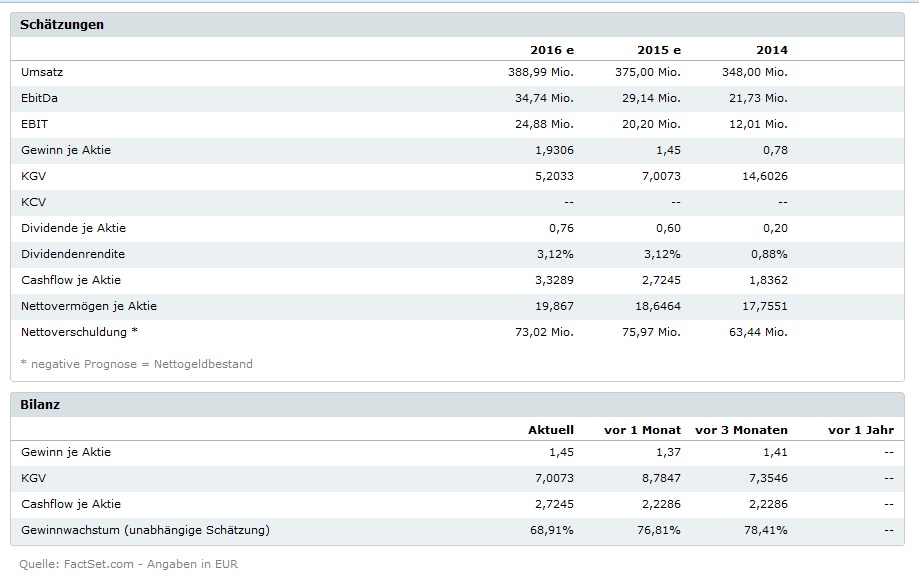The width and height of the screenshot is (919, 576).
Task: Click the 68,91% Gewinnwachstum value
Action: point(551,530)
